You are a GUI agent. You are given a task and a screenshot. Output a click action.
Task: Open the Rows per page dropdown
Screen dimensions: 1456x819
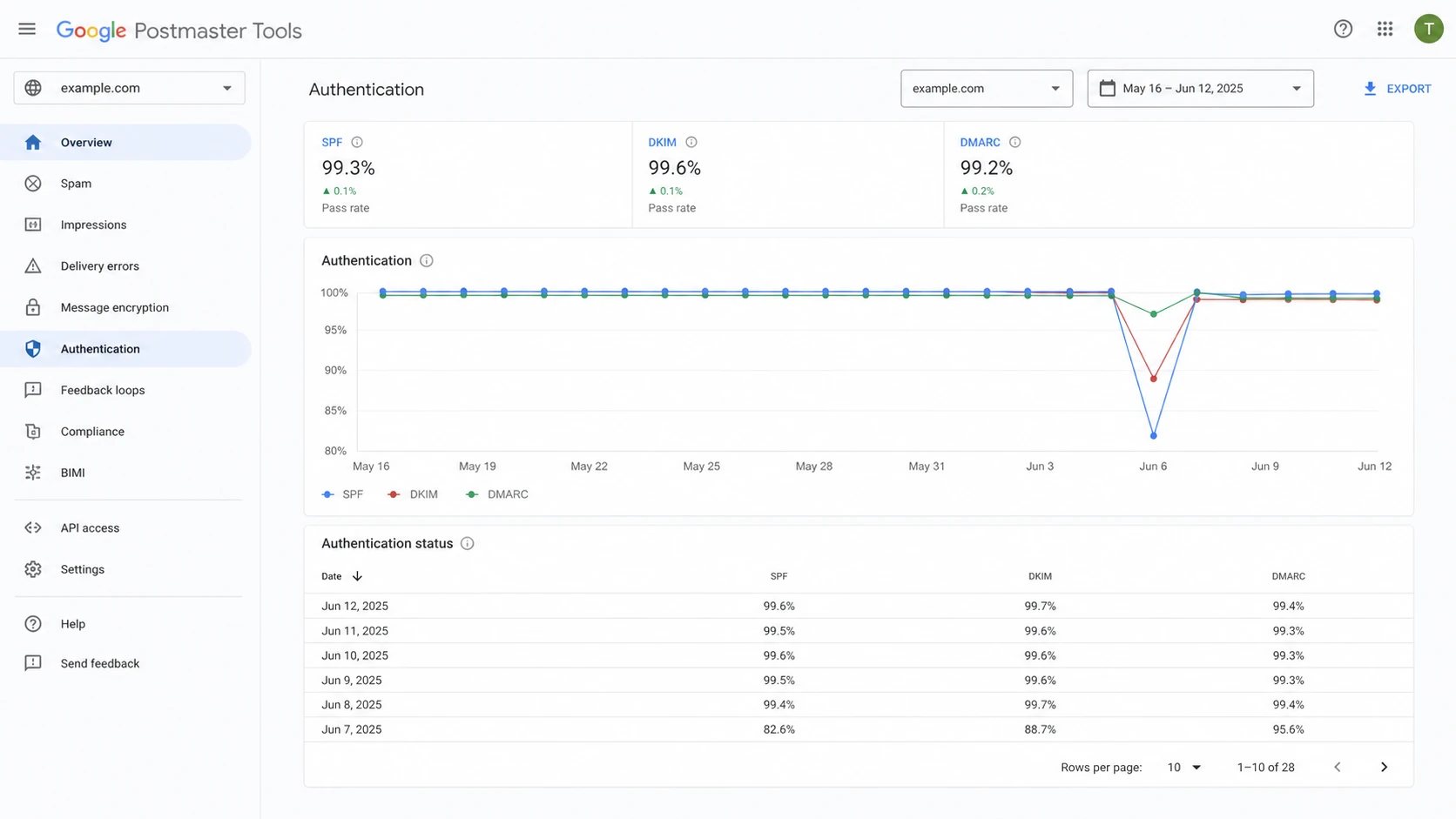(x=1184, y=767)
